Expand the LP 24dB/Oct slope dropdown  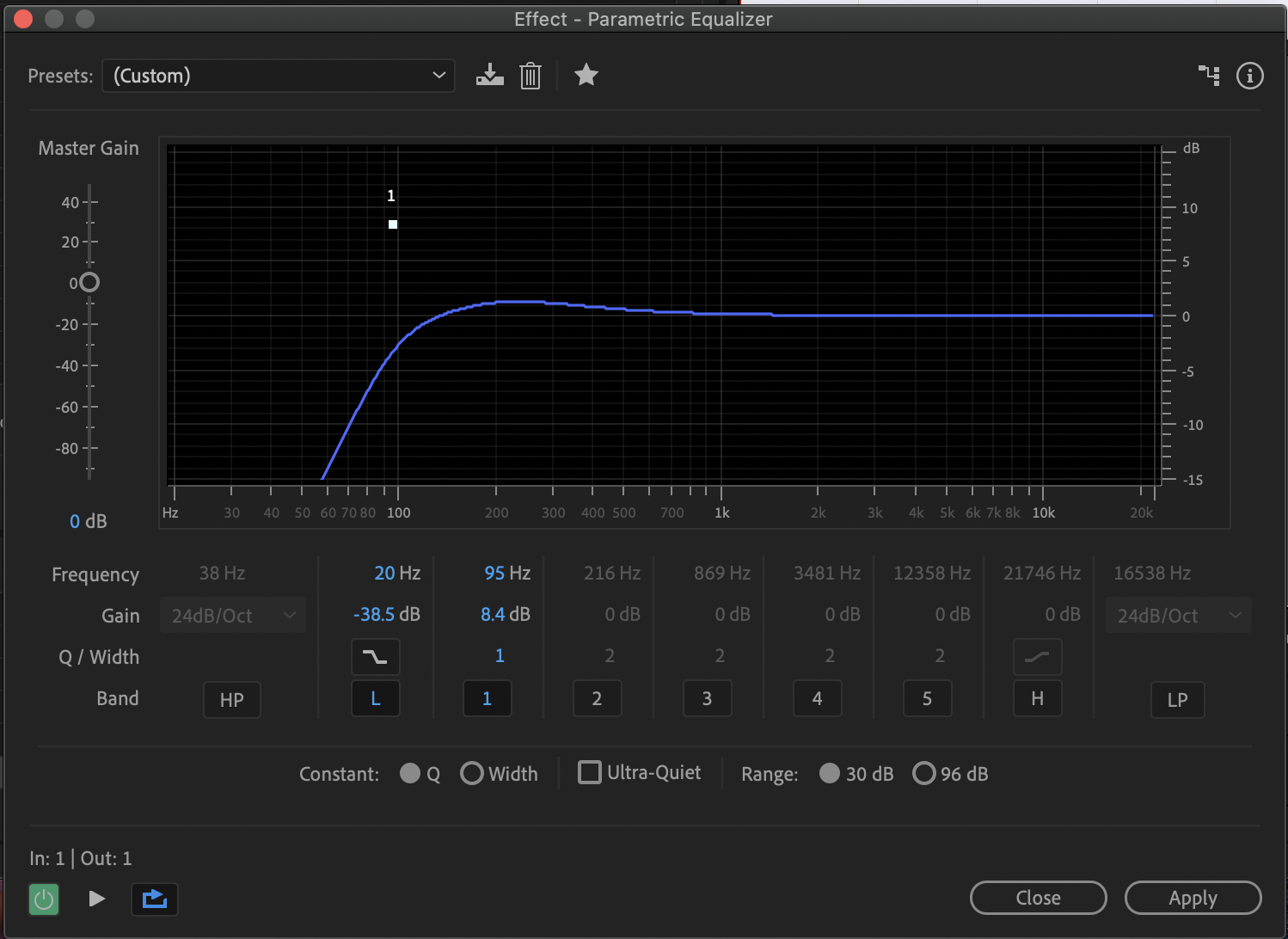click(1178, 616)
